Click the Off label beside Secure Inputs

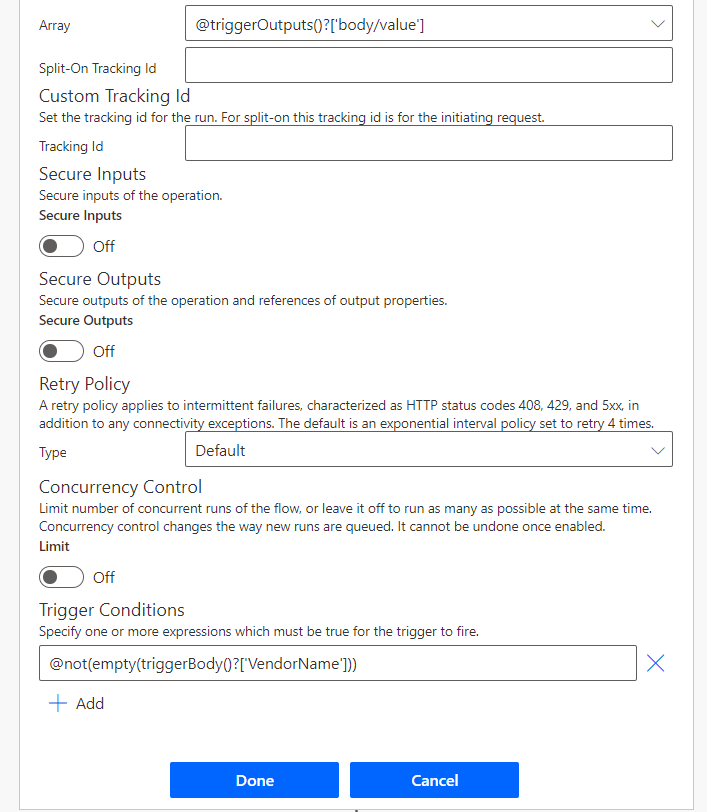[x=104, y=246]
